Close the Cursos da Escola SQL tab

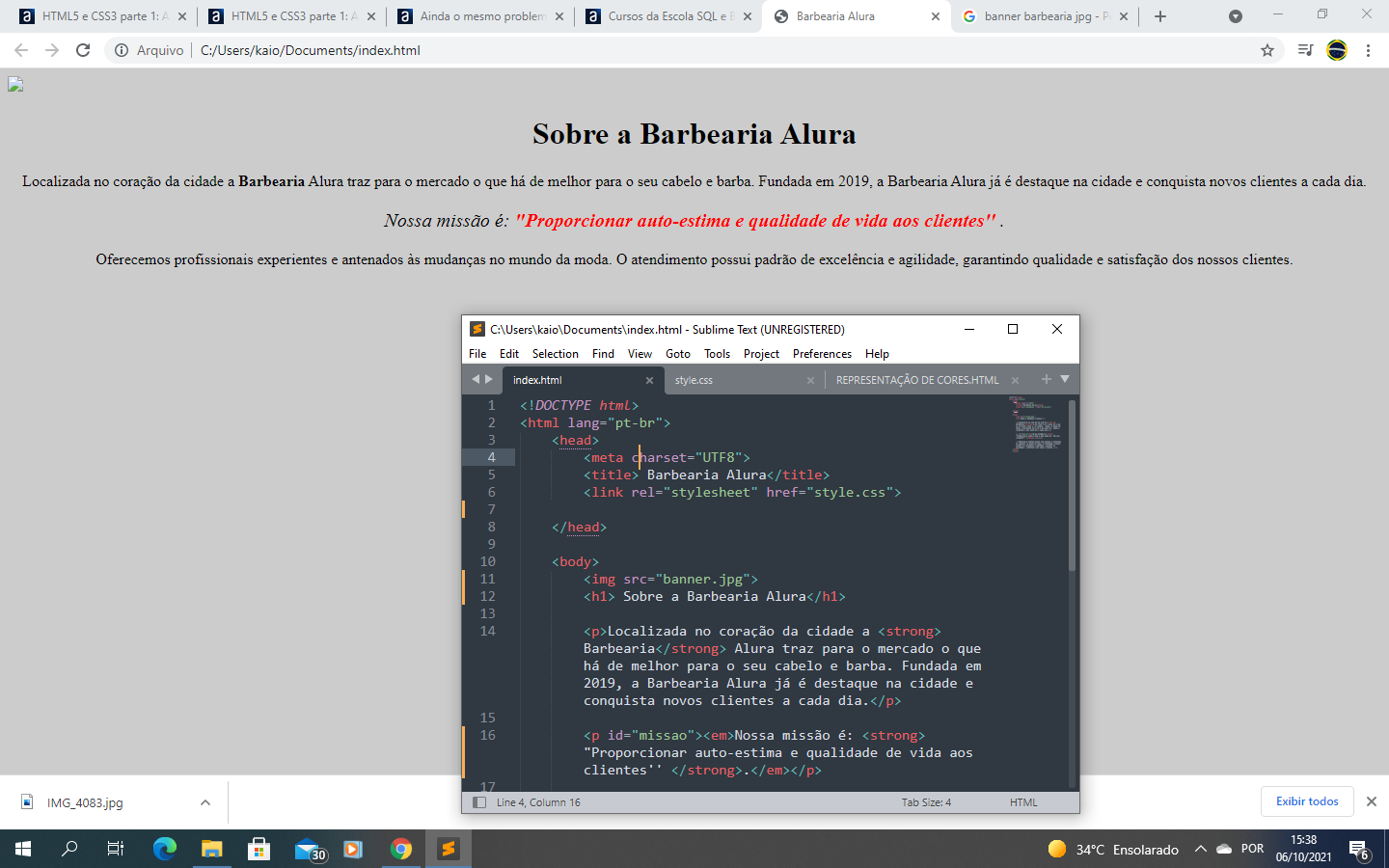(x=748, y=16)
